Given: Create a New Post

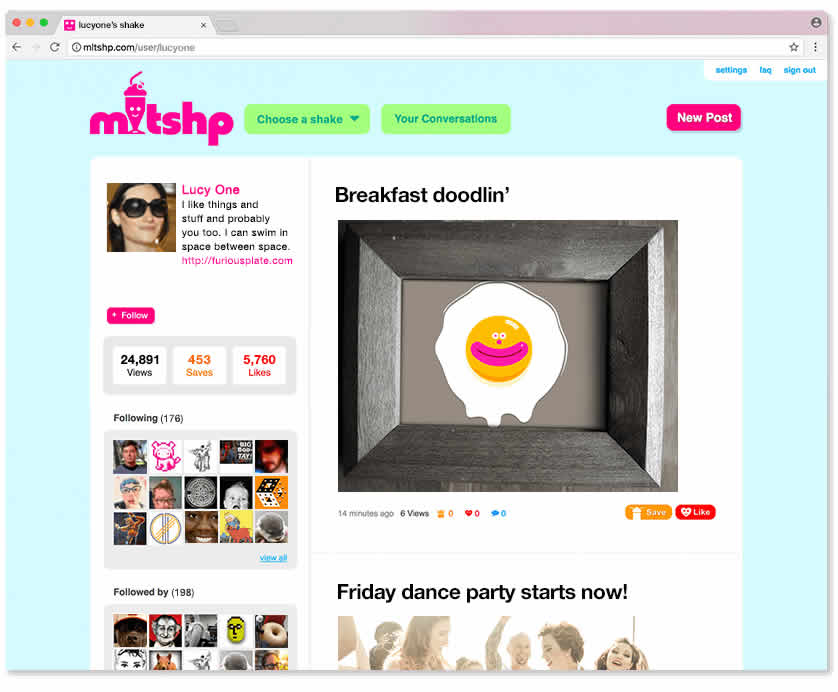Looking at the screenshot, I should pos(704,118).
